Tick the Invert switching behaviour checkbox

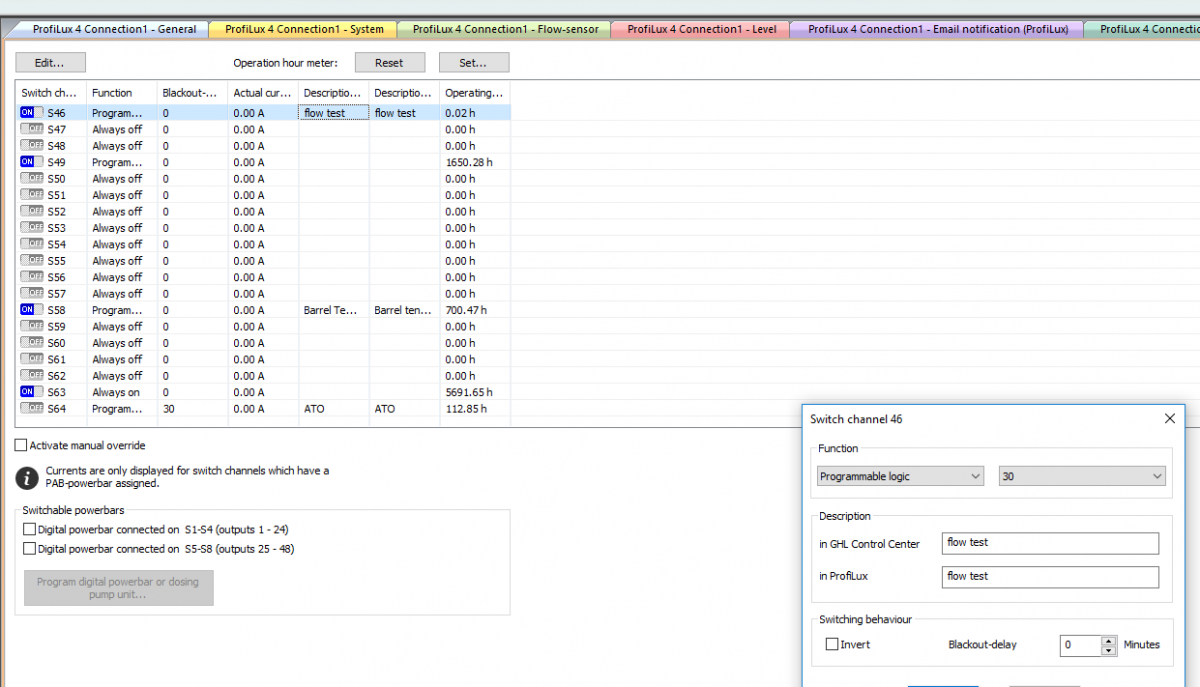point(832,645)
